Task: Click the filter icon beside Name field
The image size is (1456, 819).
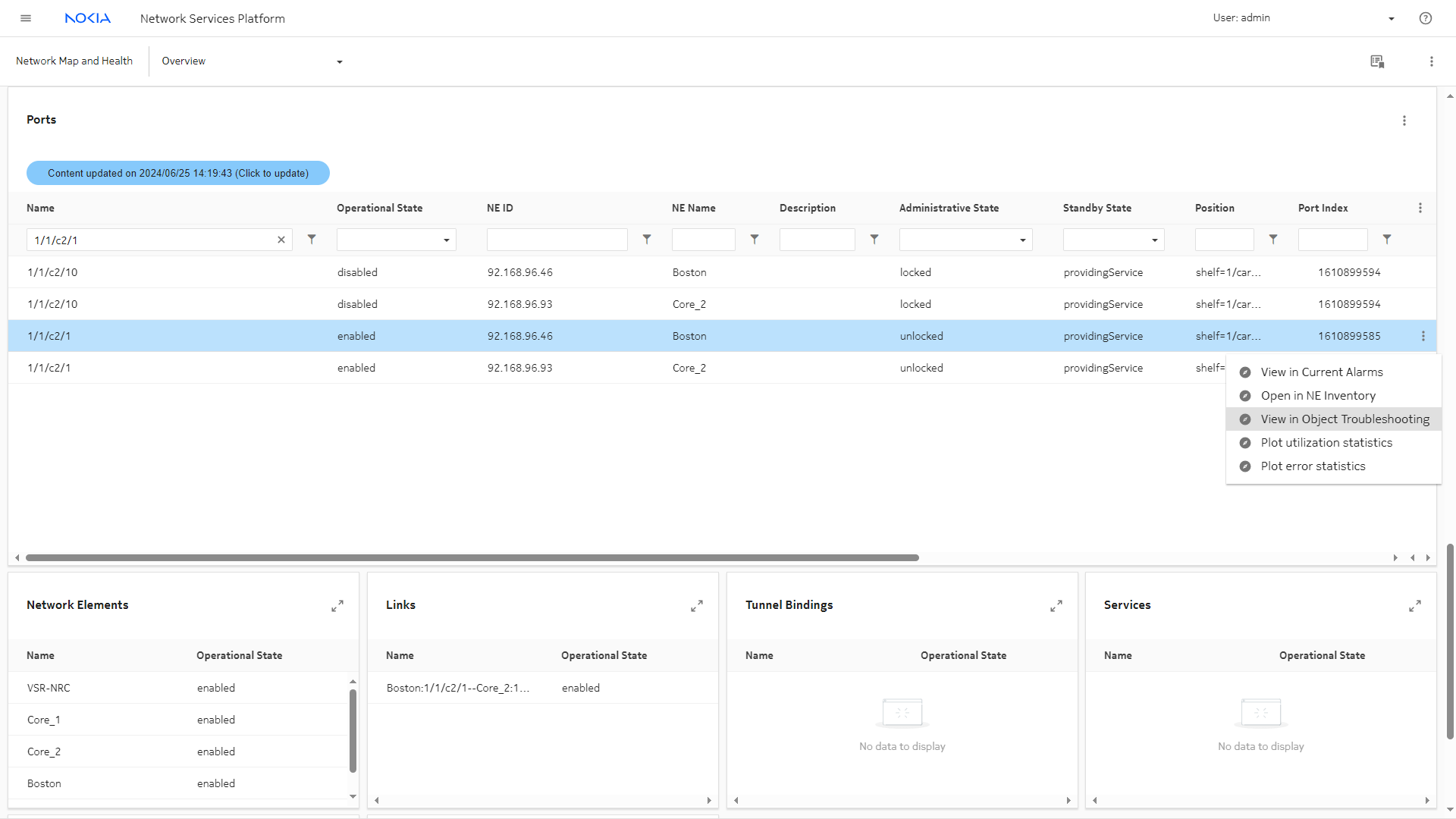Action: [312, 240]
